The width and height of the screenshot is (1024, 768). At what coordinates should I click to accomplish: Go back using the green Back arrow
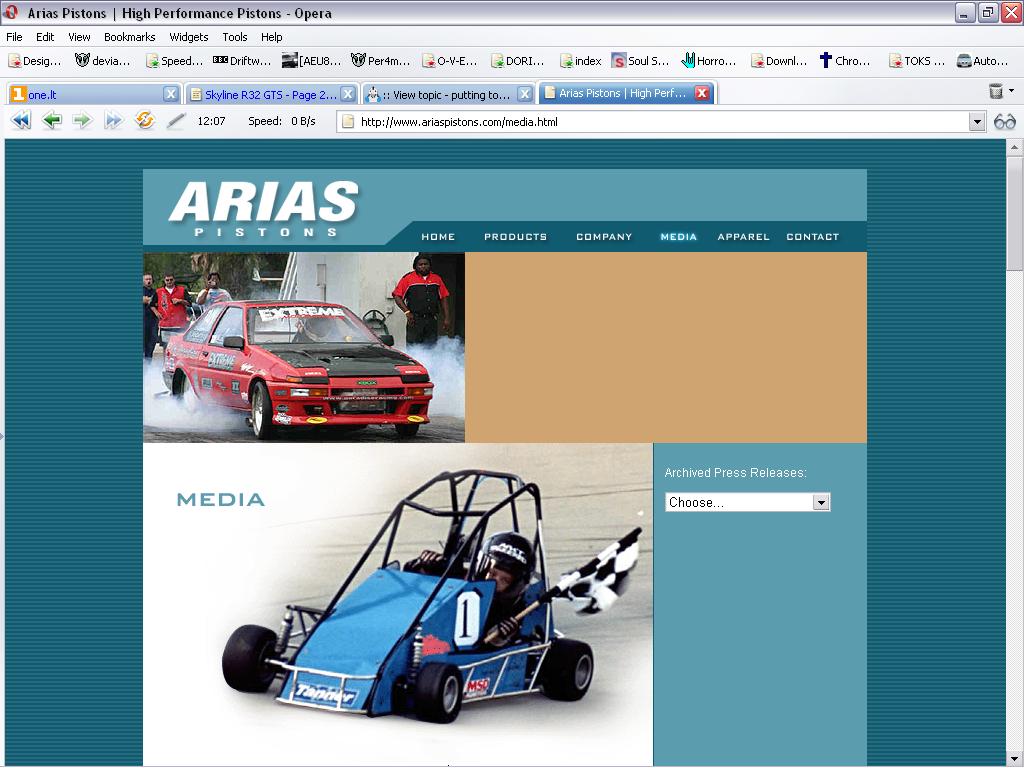pos(52,121)
